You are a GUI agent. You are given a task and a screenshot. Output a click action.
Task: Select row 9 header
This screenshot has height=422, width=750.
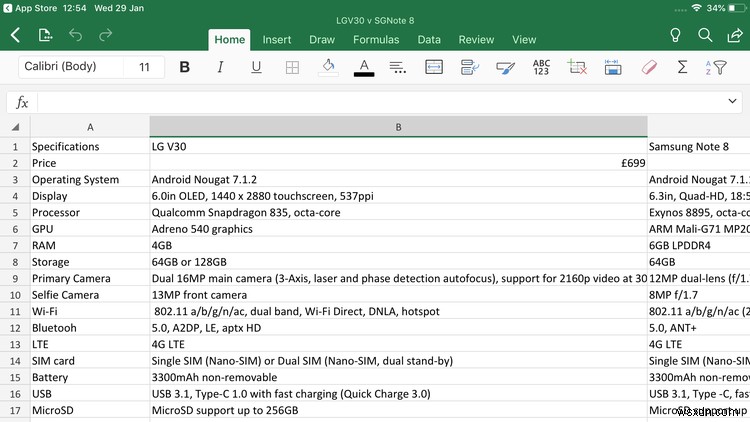pyautogui.click(x=15, y=278)
